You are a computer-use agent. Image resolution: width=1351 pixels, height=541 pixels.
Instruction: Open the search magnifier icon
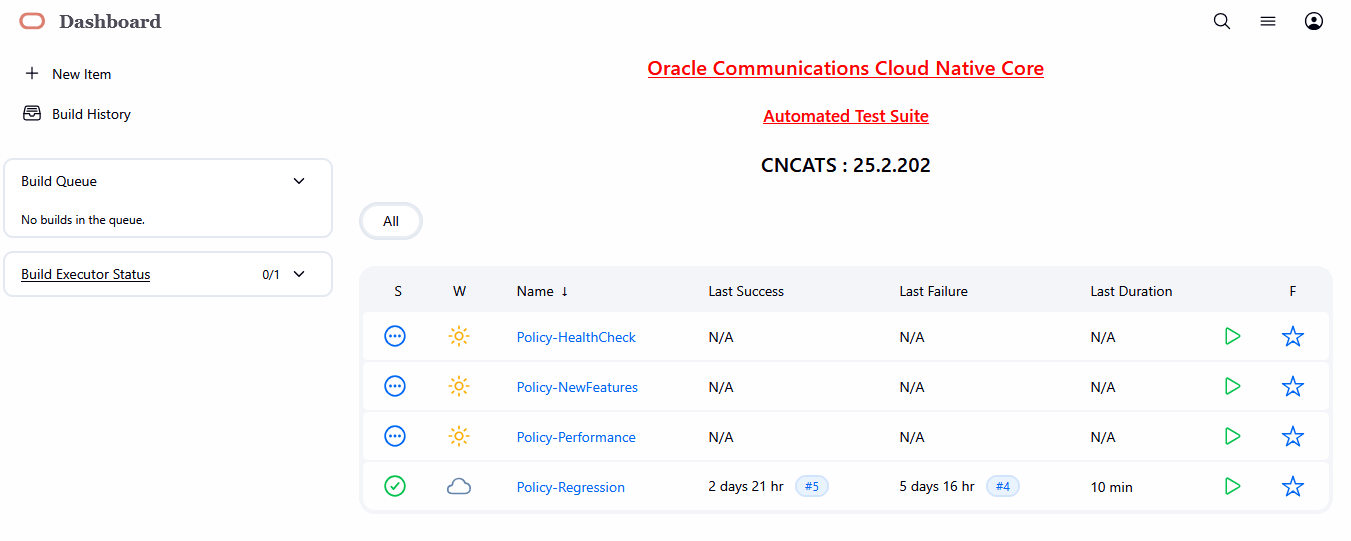click(x=1222, y=21)
